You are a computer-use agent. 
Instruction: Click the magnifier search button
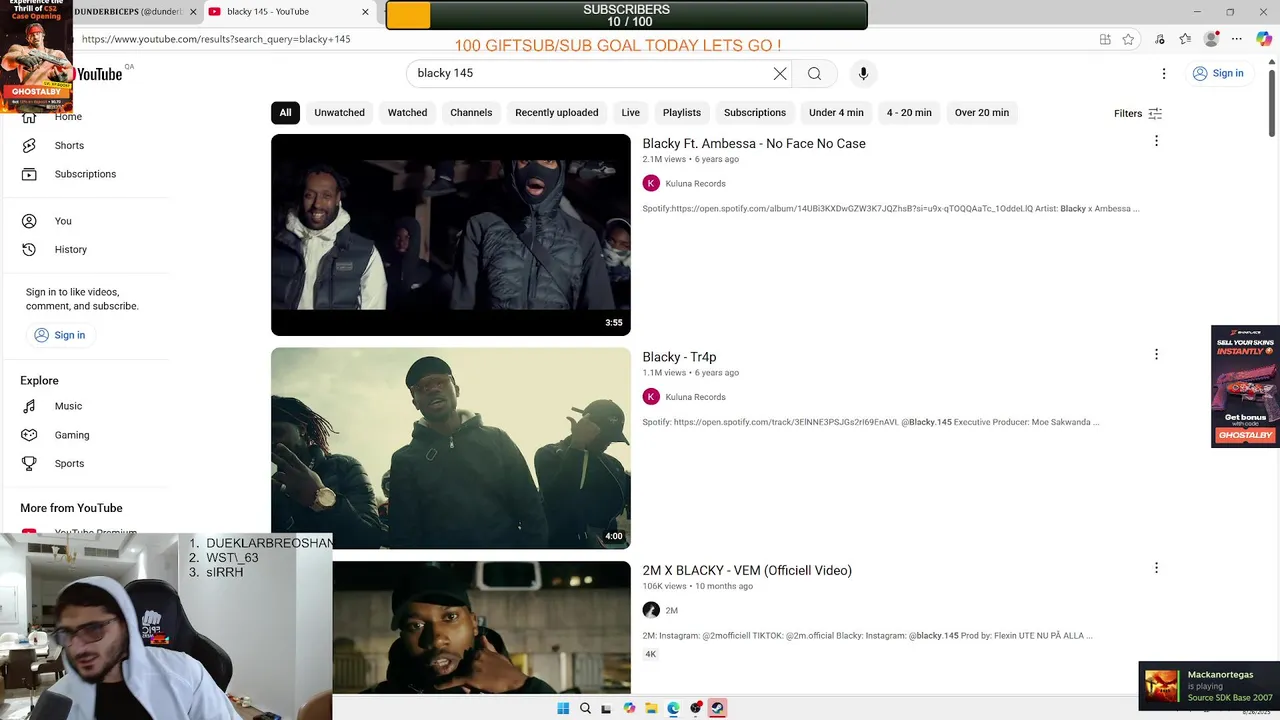coord(814,73)
